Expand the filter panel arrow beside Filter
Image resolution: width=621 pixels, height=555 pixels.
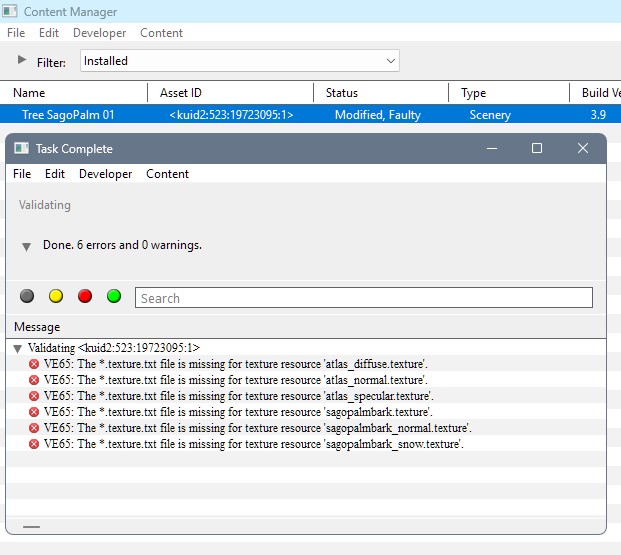tap(22, 60)
